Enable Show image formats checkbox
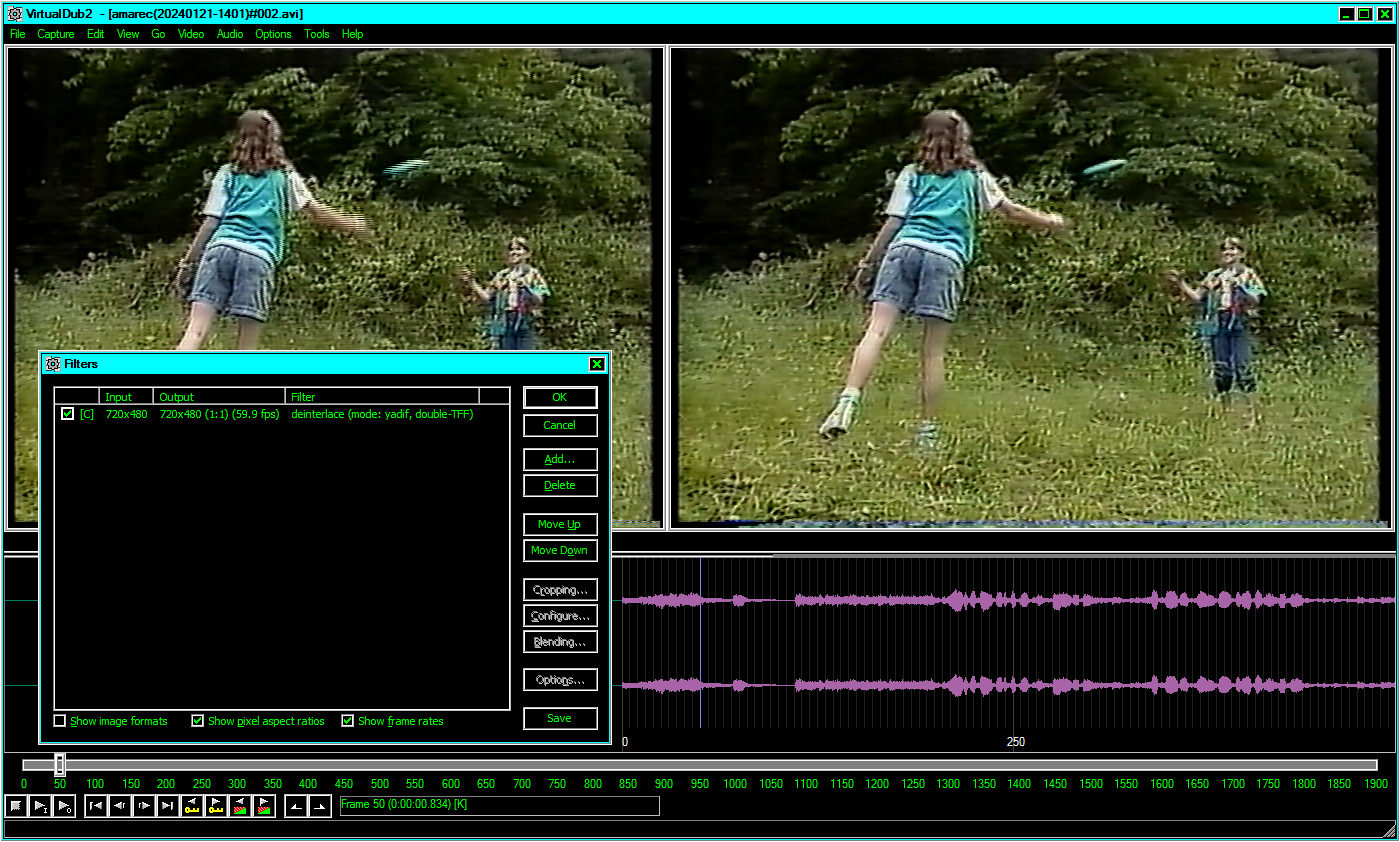 click(x=60, y=721)
